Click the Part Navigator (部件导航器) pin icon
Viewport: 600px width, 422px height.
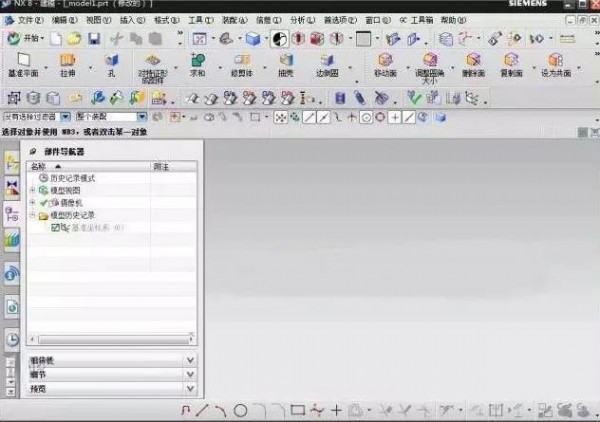pyautogui.click(x=33, y=152)
